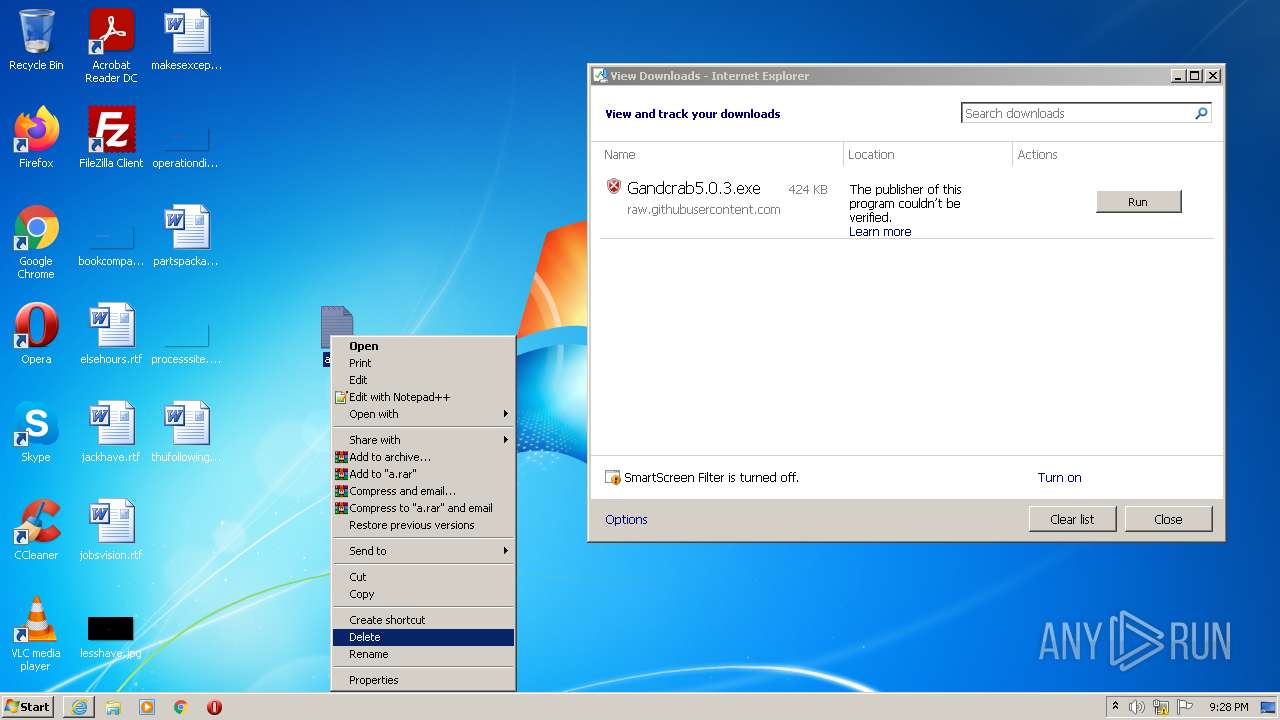The height and width of the screenshot is (720, 1280).
Task: Launch Firefox from the desktop
Action: coord(36,138)
